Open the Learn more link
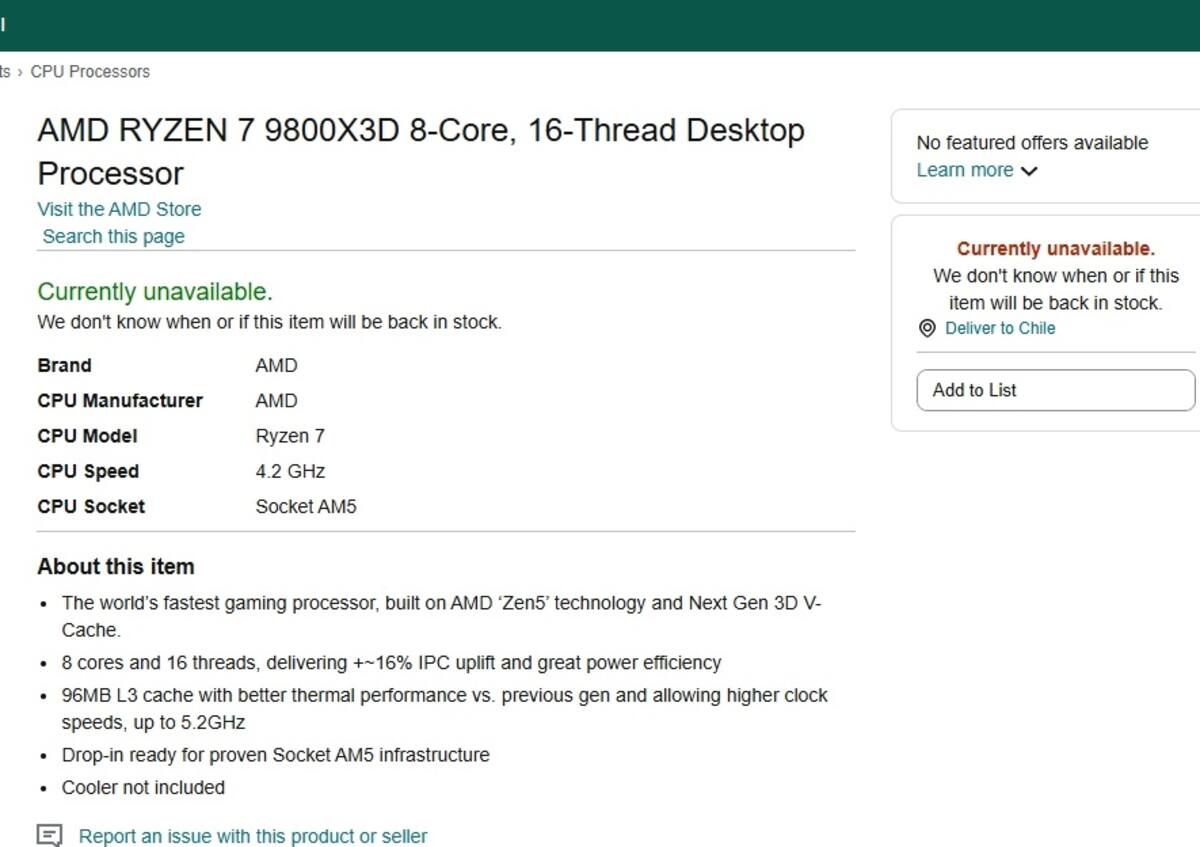This screenshot has width=1200, height=847. 965,170
